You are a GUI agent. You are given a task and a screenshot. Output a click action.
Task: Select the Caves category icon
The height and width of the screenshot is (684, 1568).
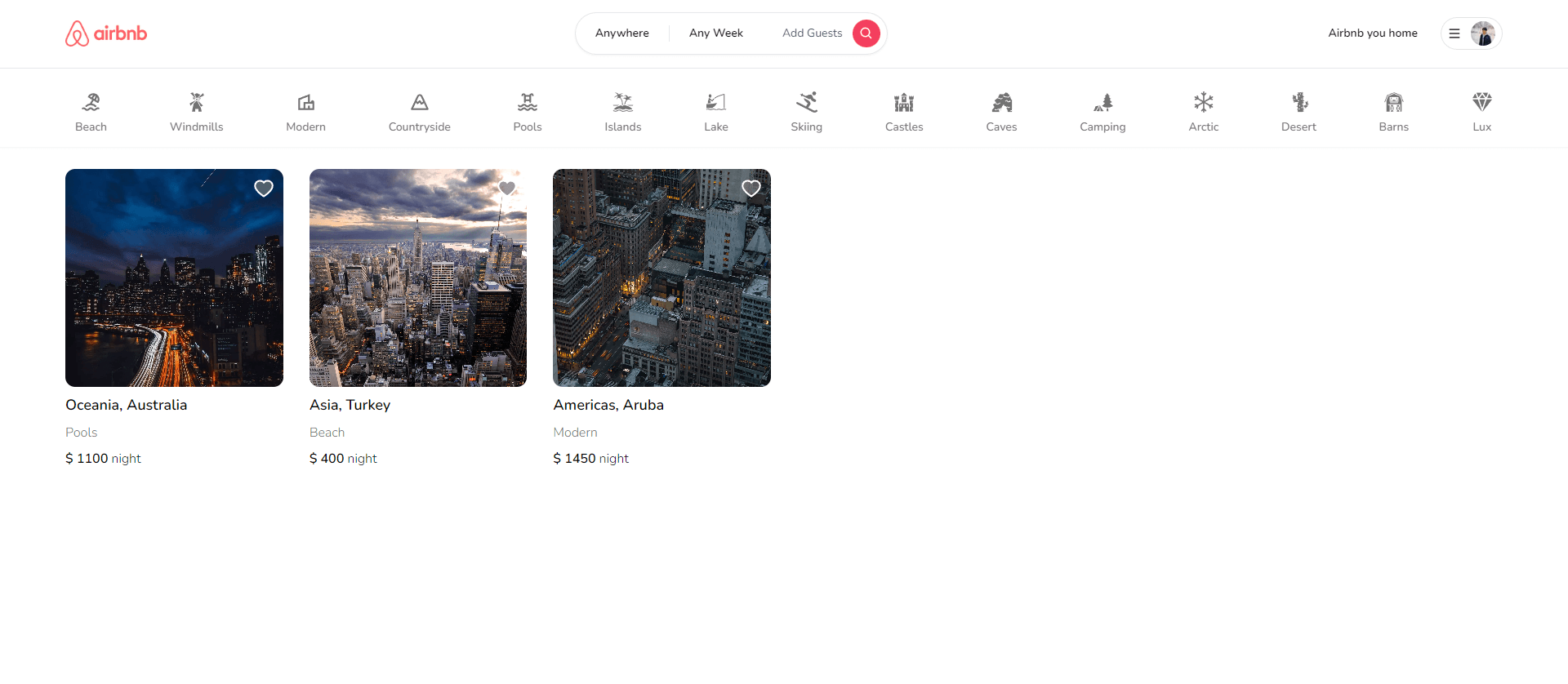click(1001, 102)
